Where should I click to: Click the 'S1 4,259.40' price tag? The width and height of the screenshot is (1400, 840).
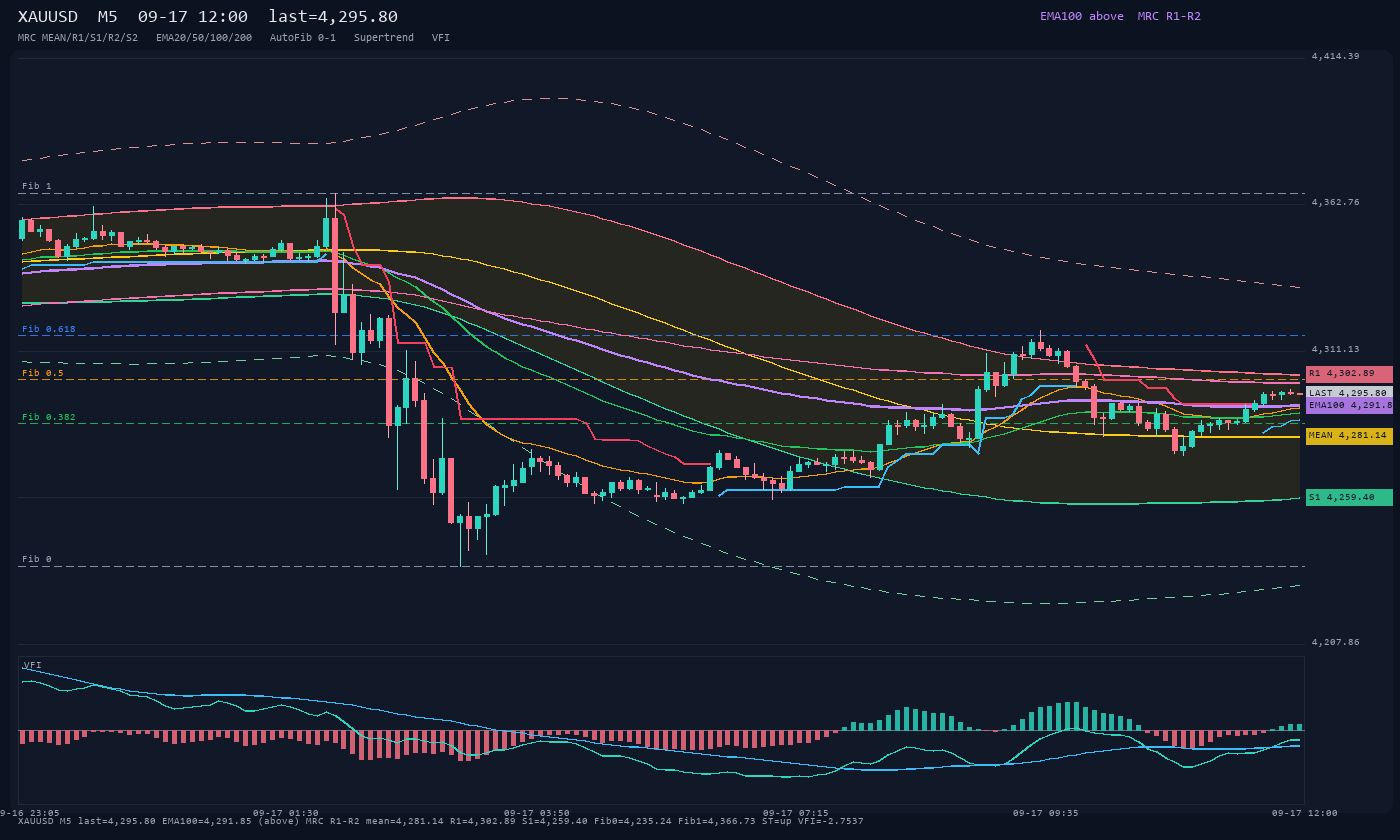[x=1349, y=497]
